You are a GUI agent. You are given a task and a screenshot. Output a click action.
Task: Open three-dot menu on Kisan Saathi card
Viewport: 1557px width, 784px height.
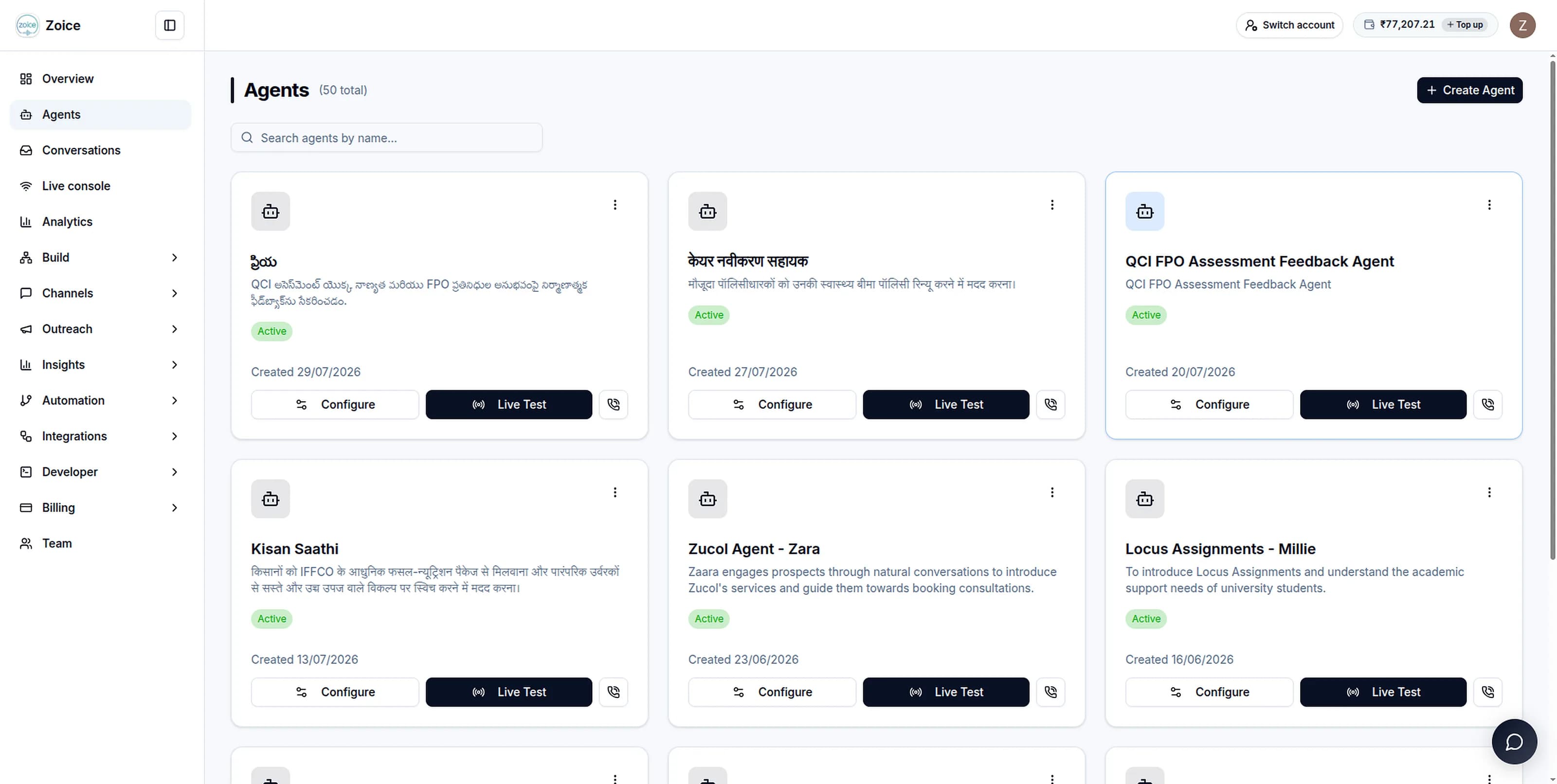pyautogui.click(x=615, y=492)
